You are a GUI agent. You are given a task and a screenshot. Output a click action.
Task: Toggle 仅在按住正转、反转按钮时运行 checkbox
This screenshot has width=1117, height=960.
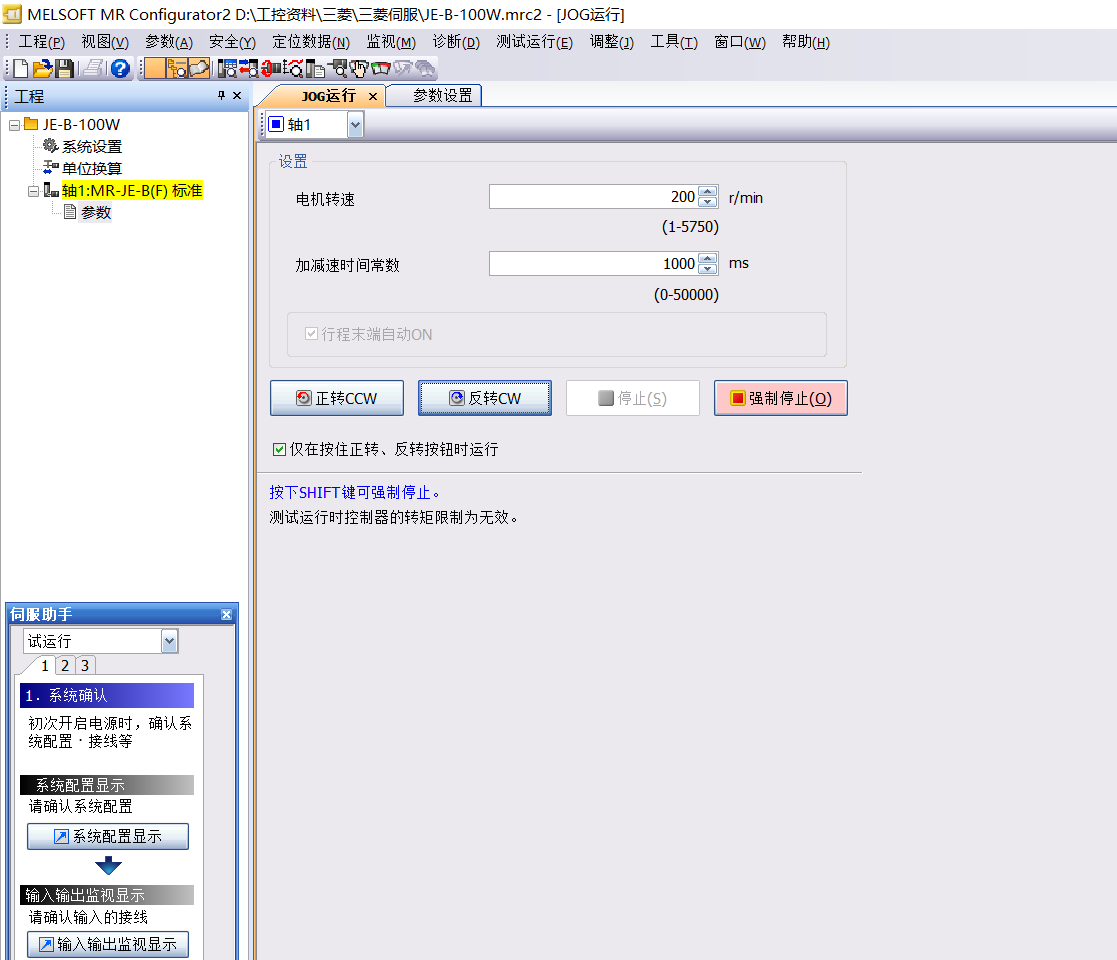pos(279,450)
